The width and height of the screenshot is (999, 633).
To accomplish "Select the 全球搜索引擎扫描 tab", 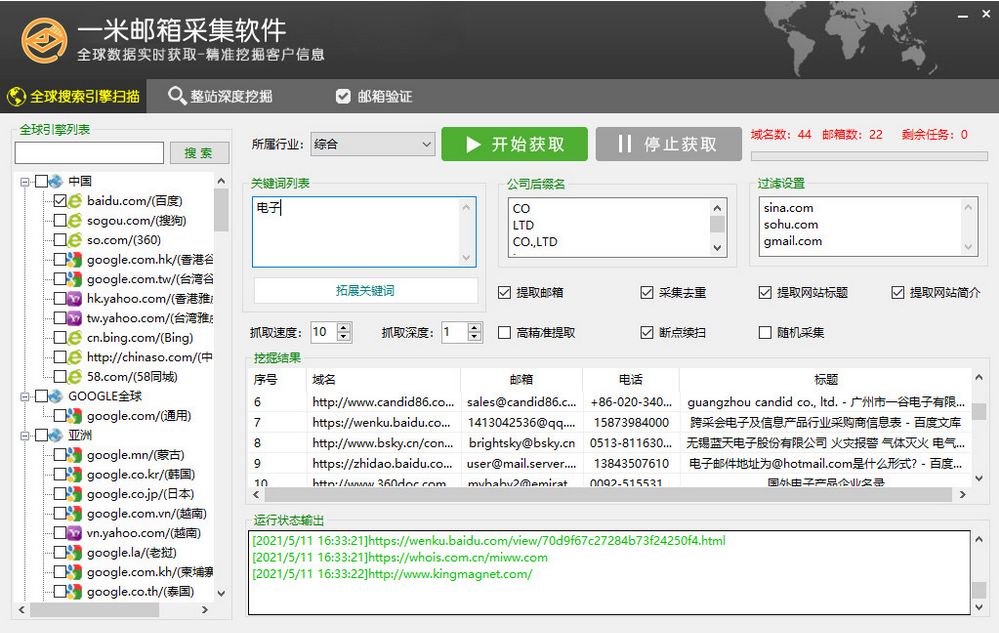I will 74,97.
